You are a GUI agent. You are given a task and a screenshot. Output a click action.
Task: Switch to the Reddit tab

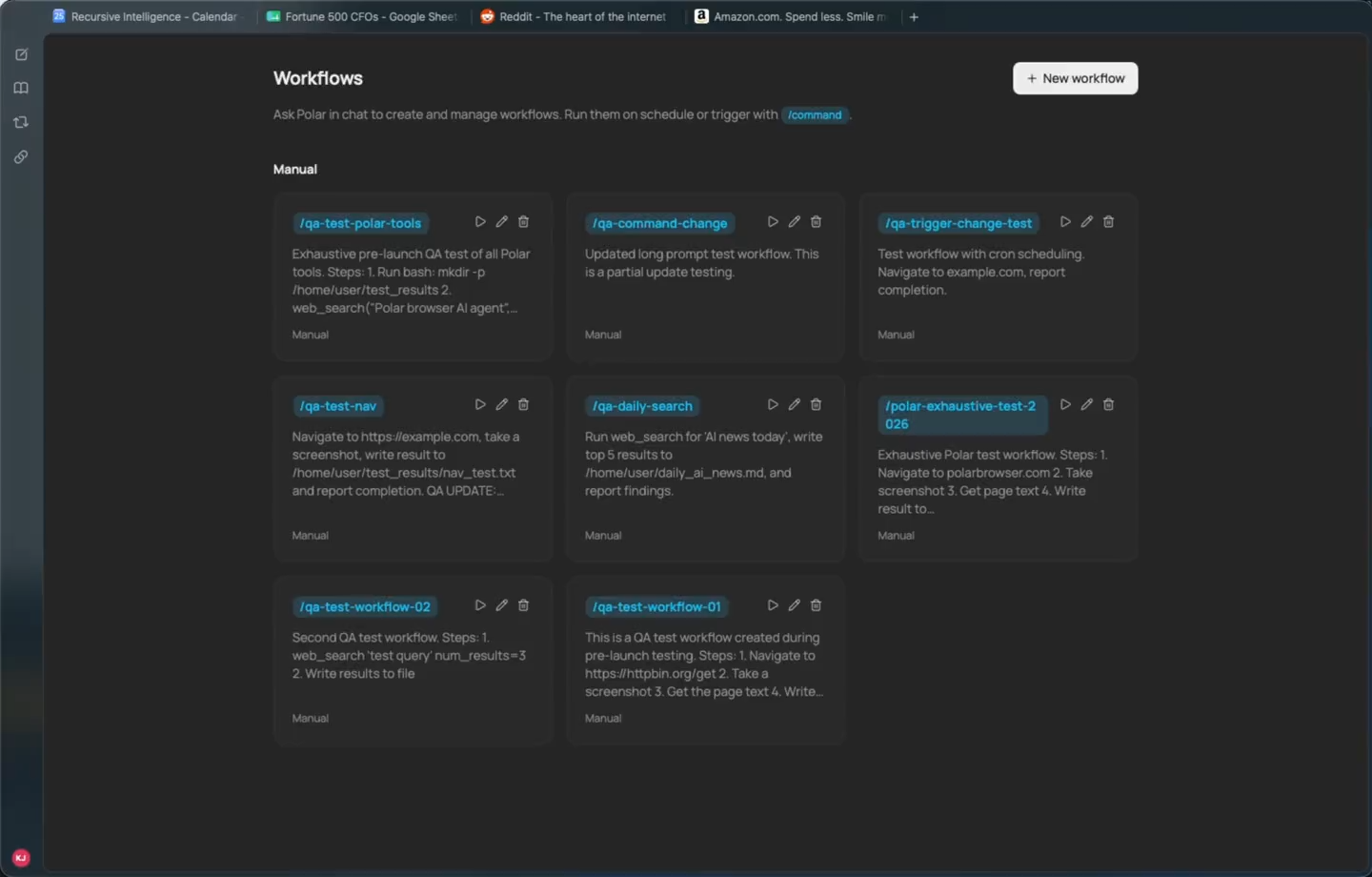(x=575, y=17)
